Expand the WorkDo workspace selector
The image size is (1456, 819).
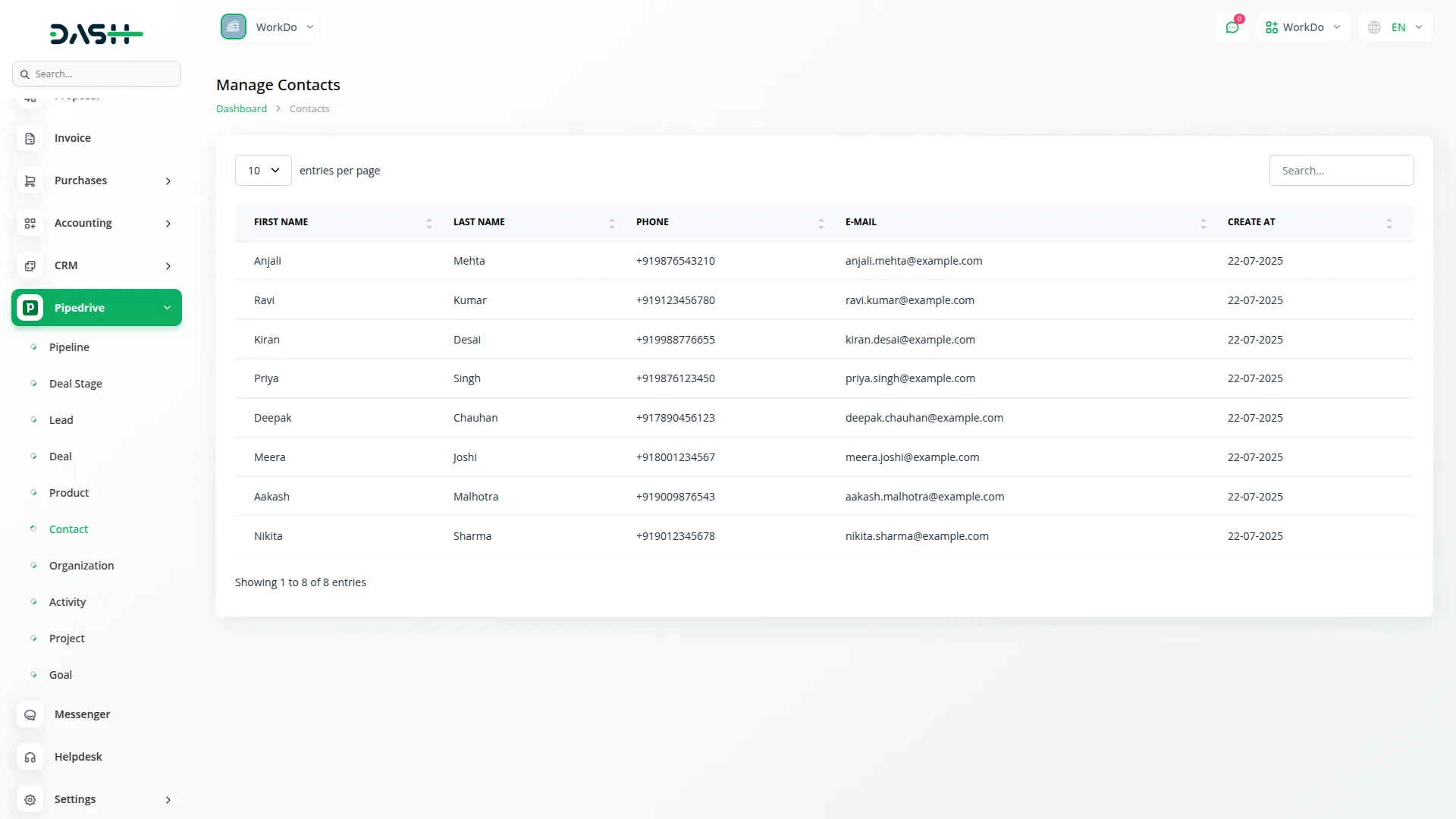pos(268,27)
